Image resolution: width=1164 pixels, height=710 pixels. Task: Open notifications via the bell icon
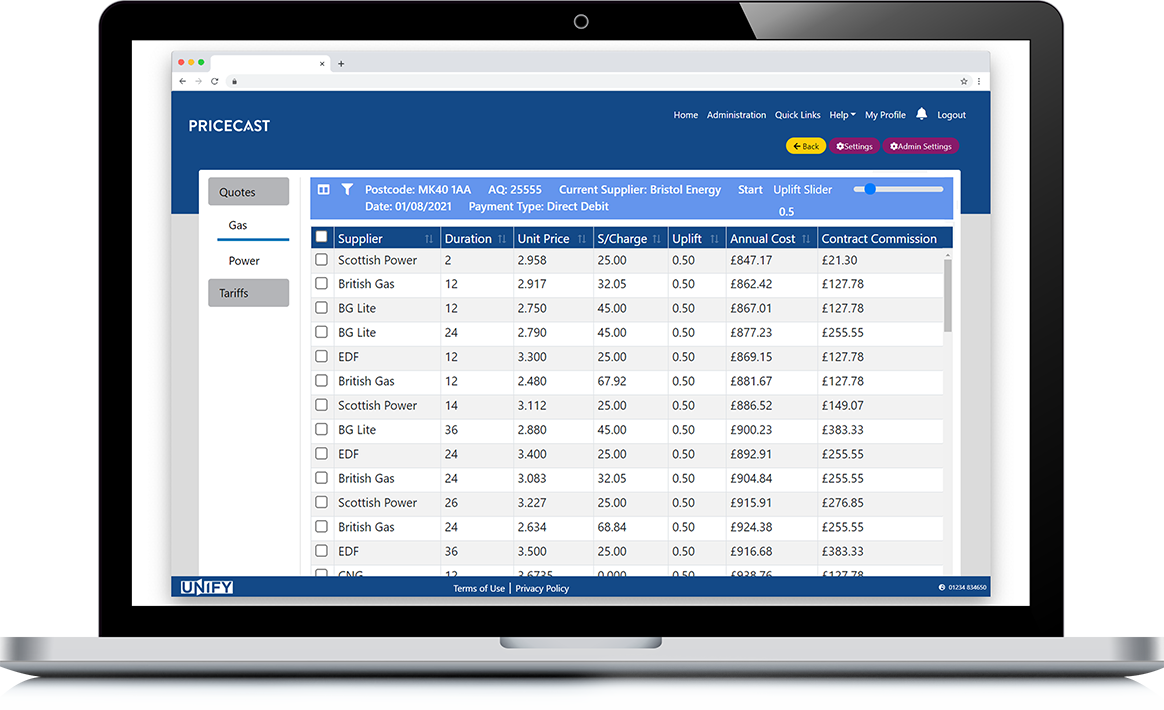tap(921, 114)
